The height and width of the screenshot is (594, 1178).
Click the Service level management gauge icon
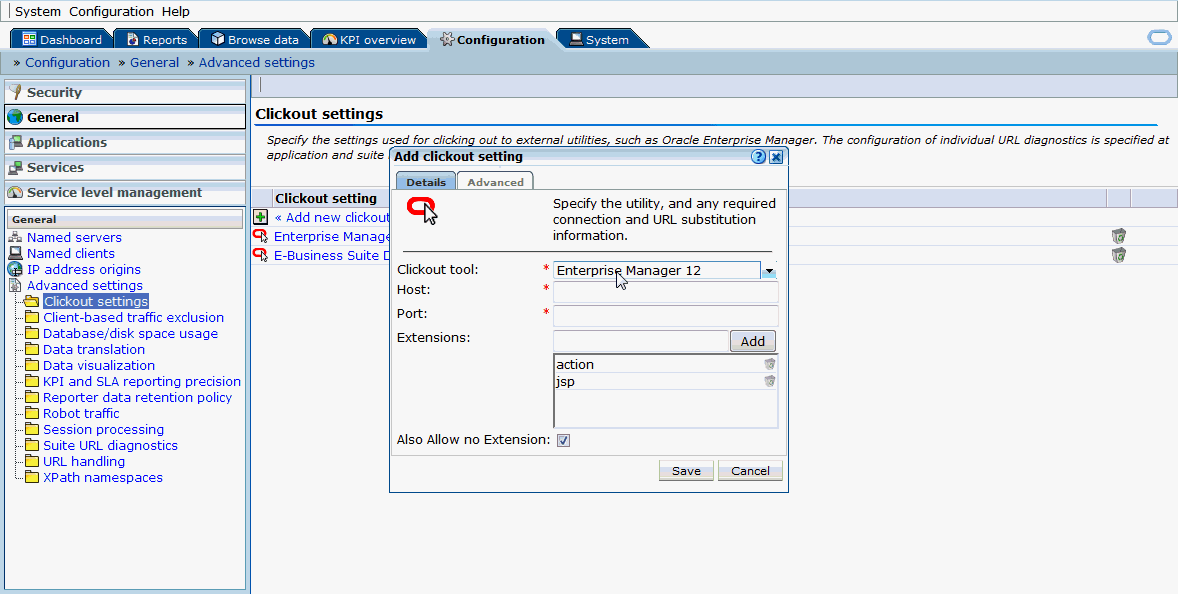tap(15, 192)
